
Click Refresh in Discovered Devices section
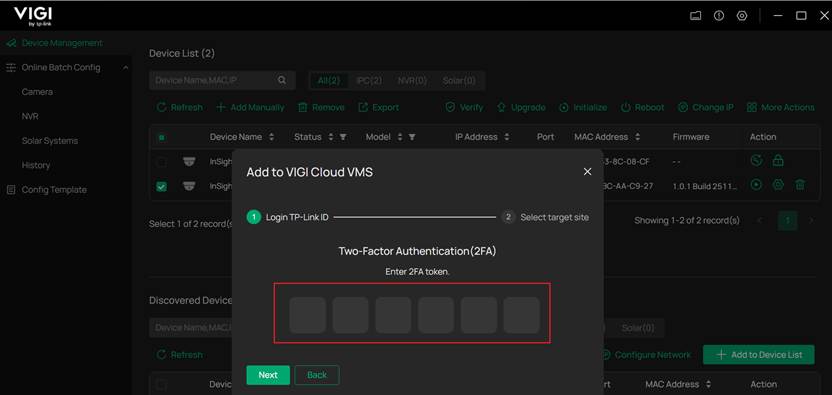pyautogui.click(x=180, y=355)
